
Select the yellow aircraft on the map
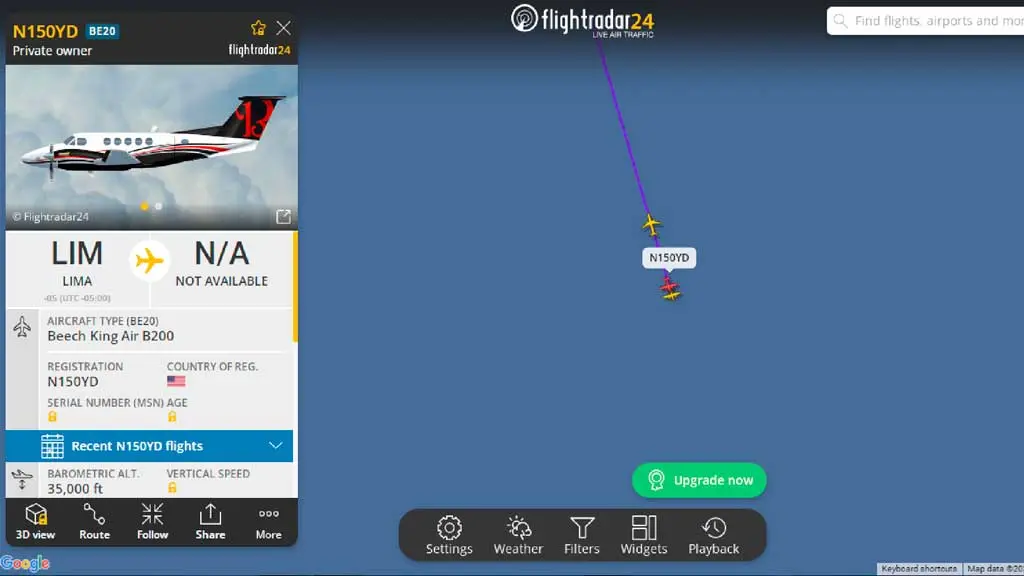(x=651, y=224)
